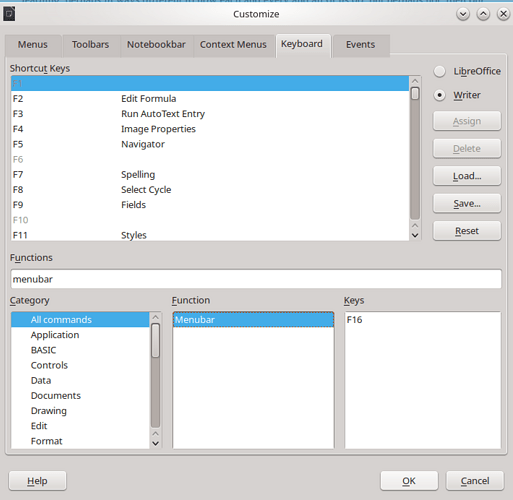Maximize the Customize dialog window
Screen dimensions: 513x500
pos(483,14)
